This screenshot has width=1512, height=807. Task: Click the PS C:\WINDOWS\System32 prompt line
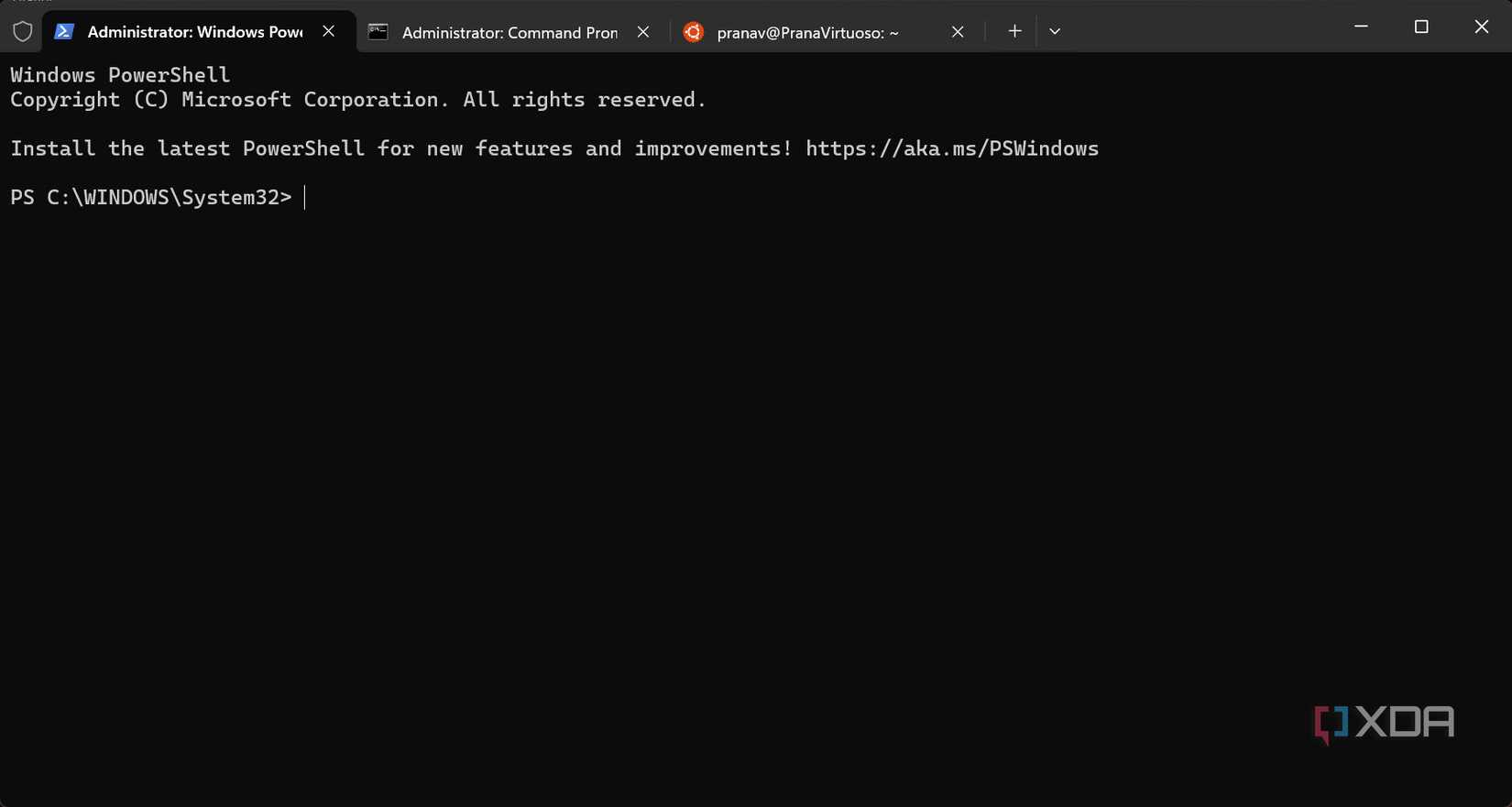151,197
